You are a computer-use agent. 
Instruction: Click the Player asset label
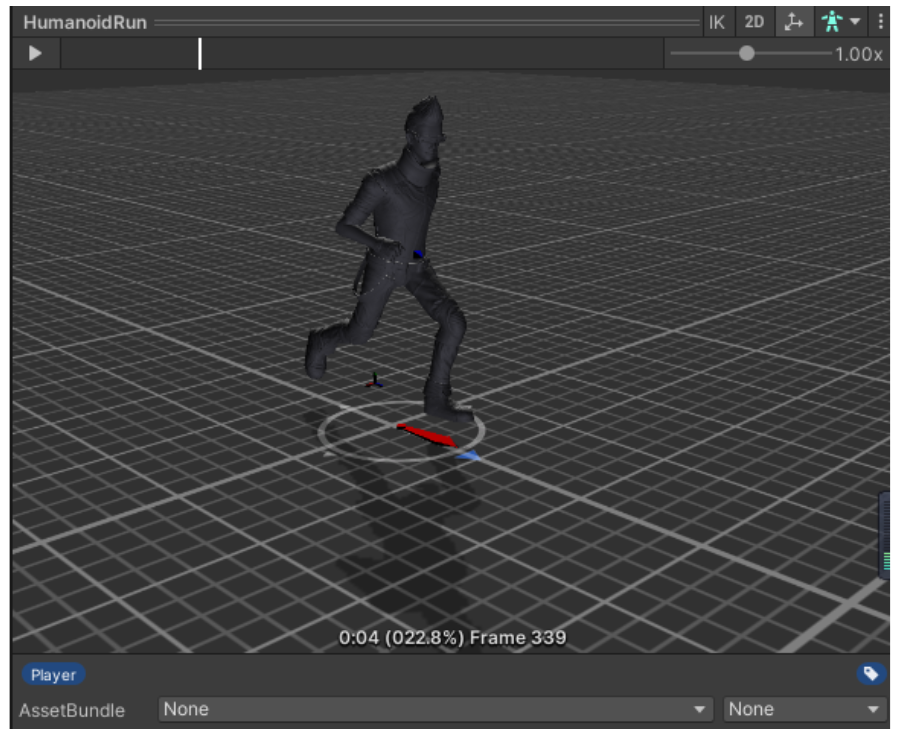tap(53, 675)
